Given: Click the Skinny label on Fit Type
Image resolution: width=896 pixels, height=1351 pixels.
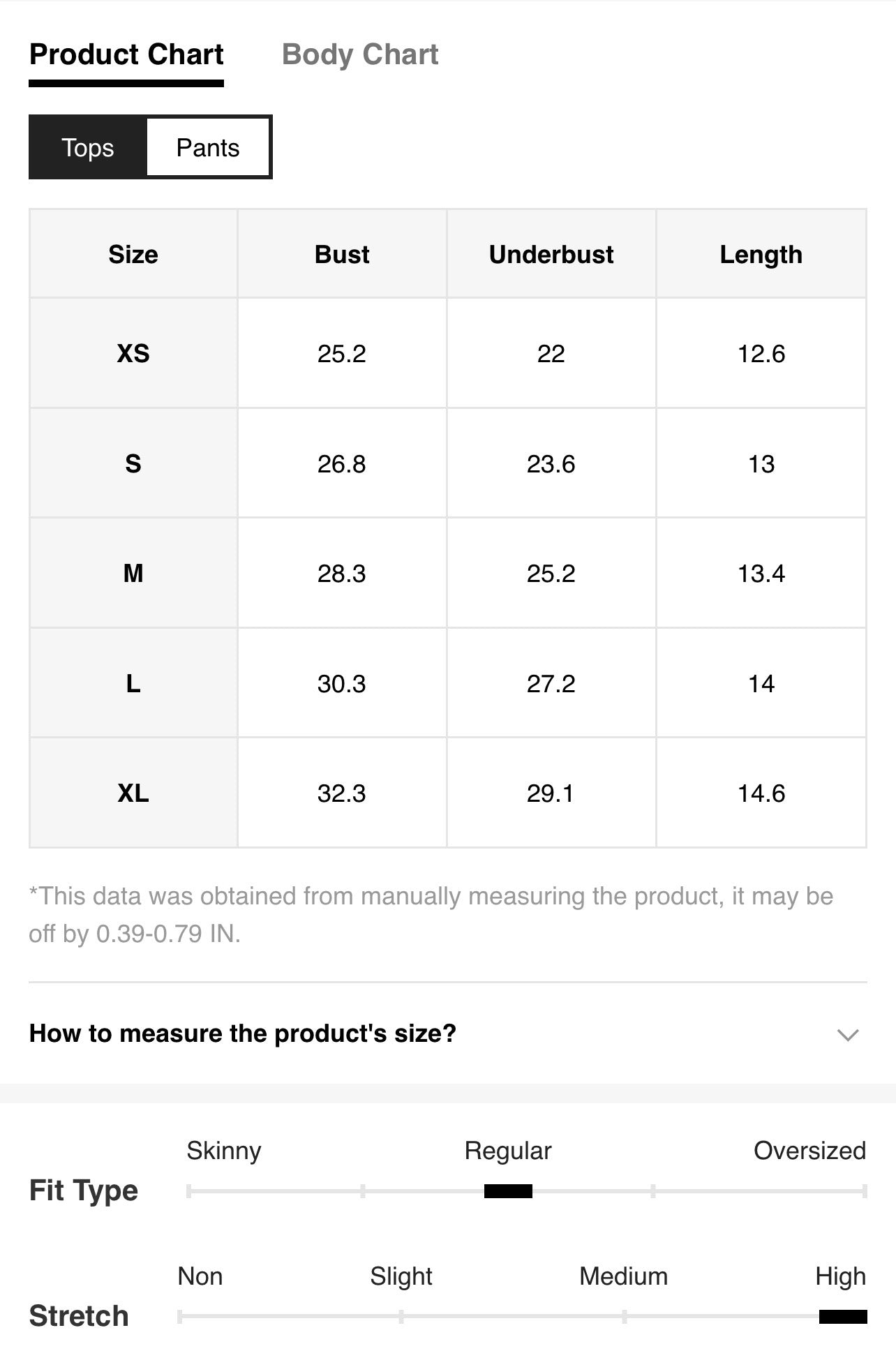Looking at the screenshot, I should point(224,1150).
